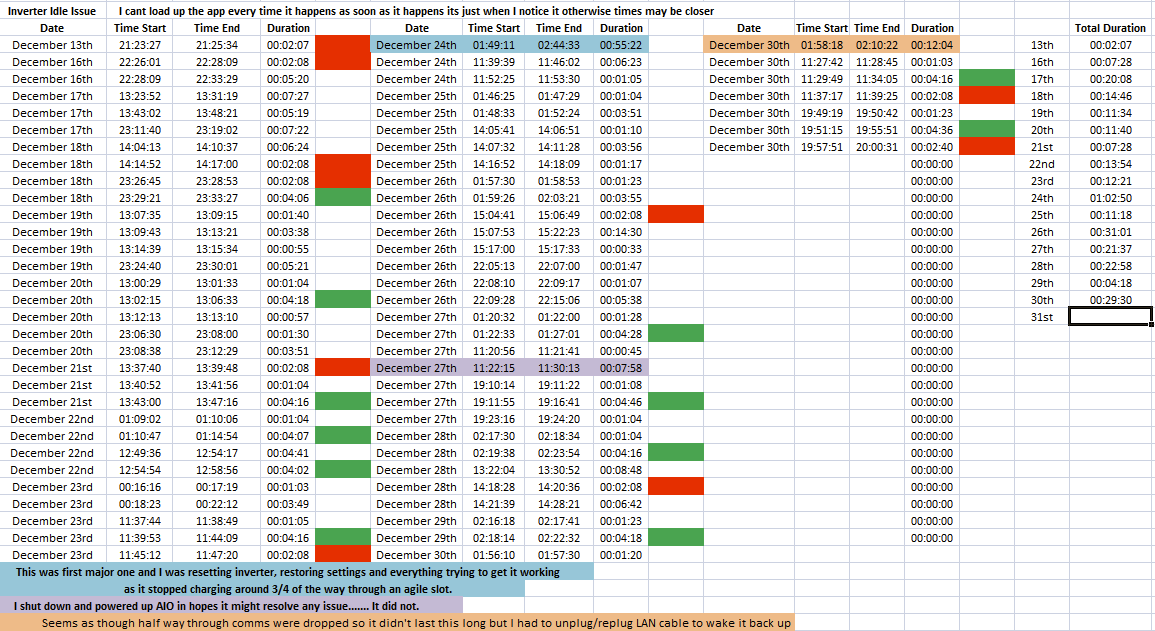The image size is (1155, 631).
Task: Select the 'Total Duration' column header
Action: [1110, 28]
